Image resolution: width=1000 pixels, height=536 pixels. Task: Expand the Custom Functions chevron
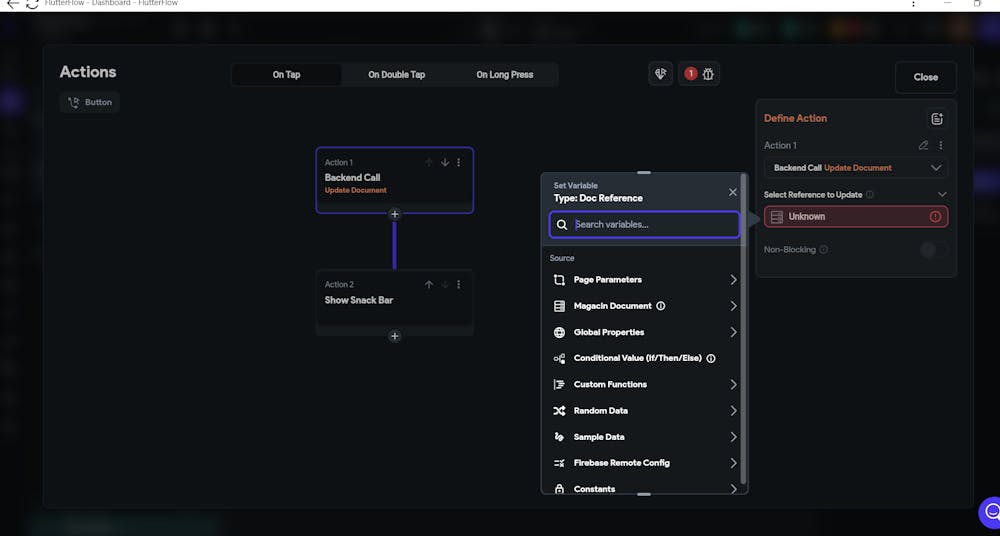point(733,385)
